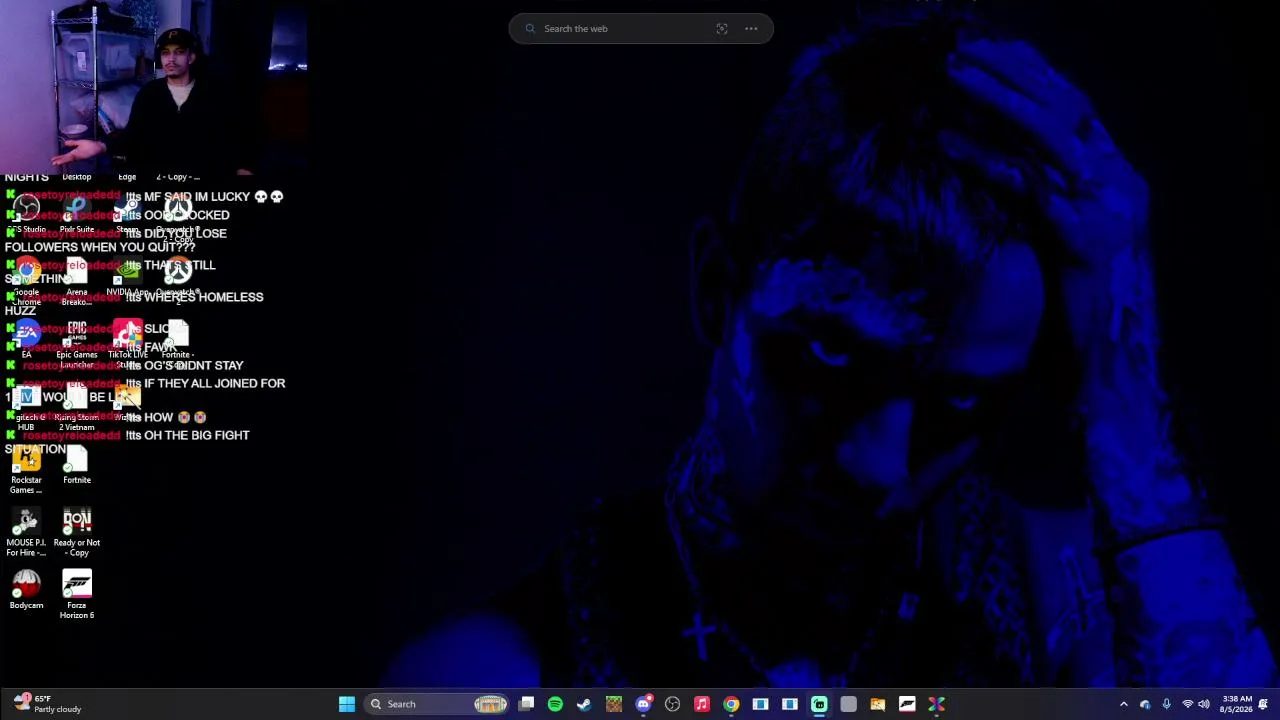Open TikTok LIVE Studio desktop icon

tap(127, 345)
